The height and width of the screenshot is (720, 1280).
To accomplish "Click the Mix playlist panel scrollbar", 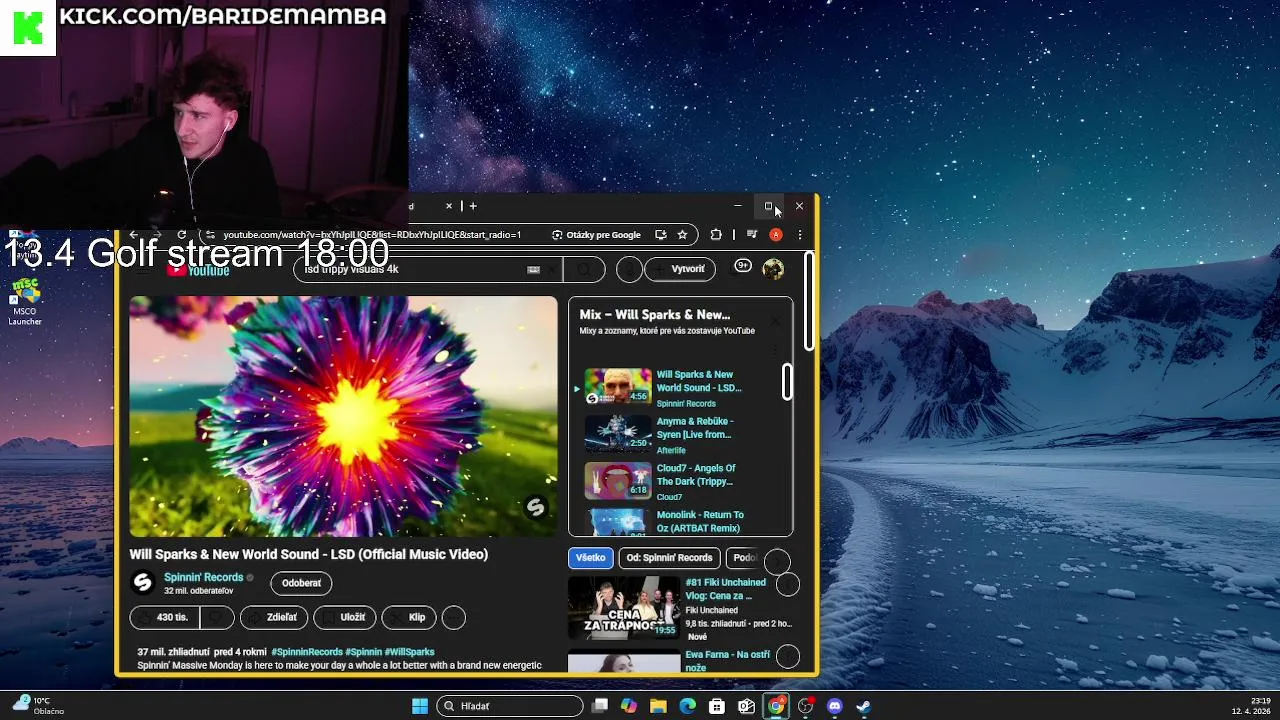I will (787, 381).
